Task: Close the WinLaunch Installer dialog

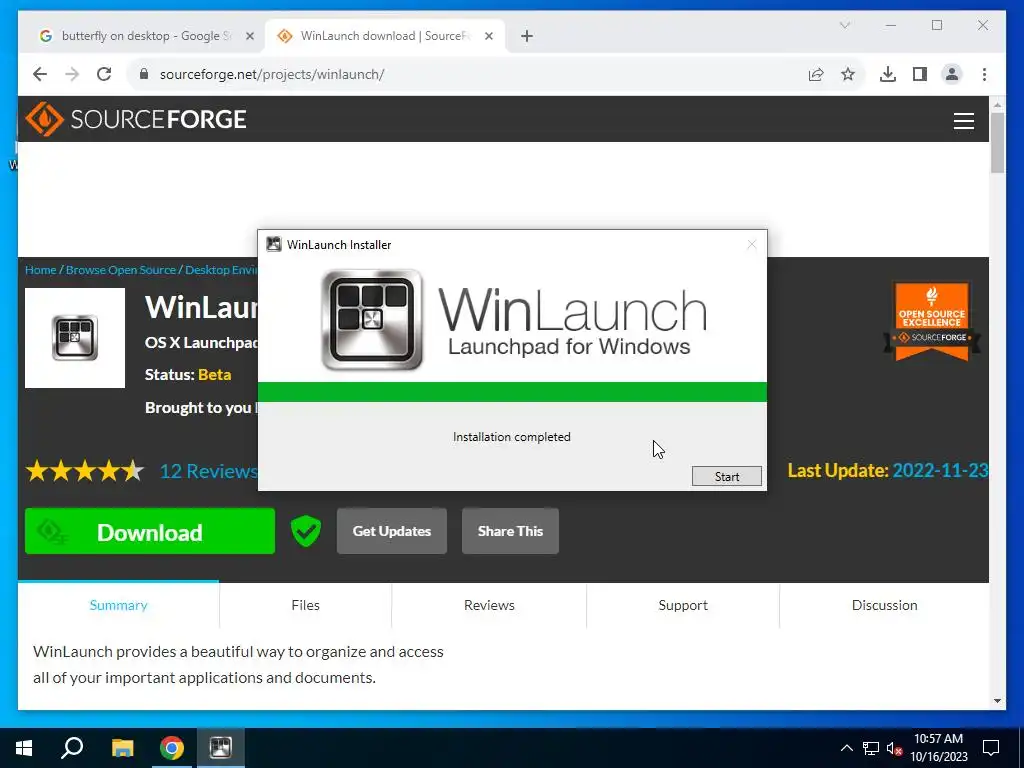Action: tap(752, 244)
